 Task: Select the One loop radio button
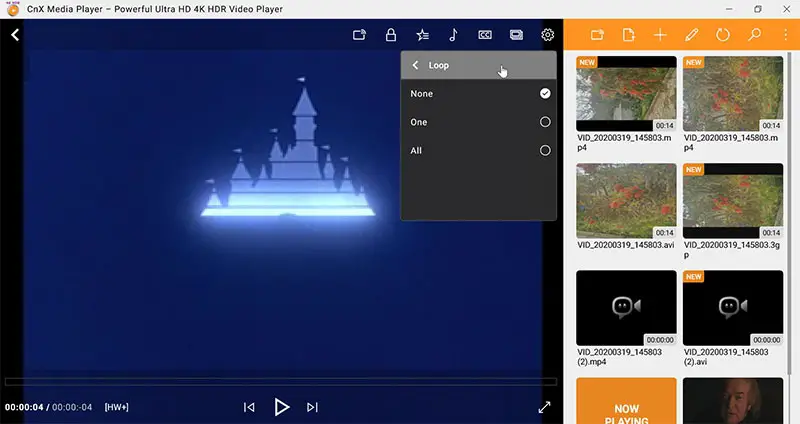click(545, 122)
